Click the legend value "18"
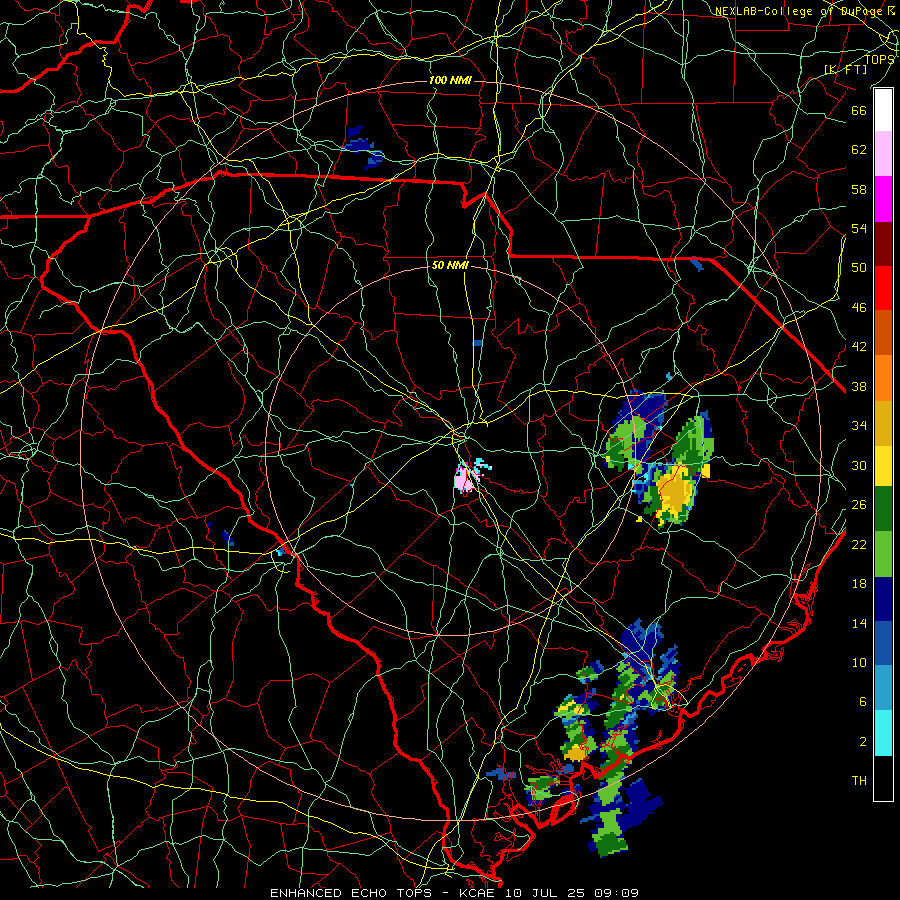This screenshot has height=900, width=900. coord(859,584)
